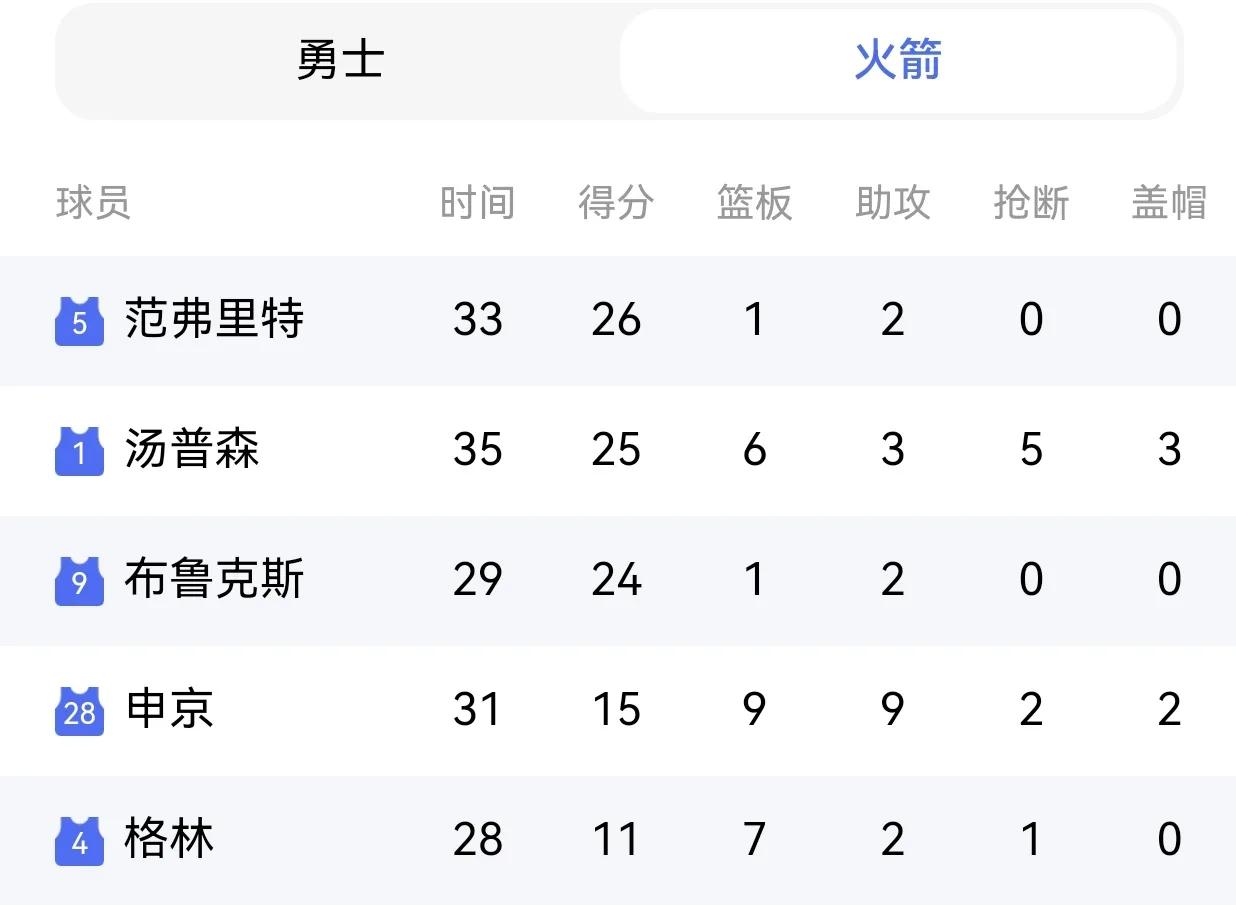Tap player name 布鲁克斯
This screenshot has width=1236, height=905.
click(214, 580)
